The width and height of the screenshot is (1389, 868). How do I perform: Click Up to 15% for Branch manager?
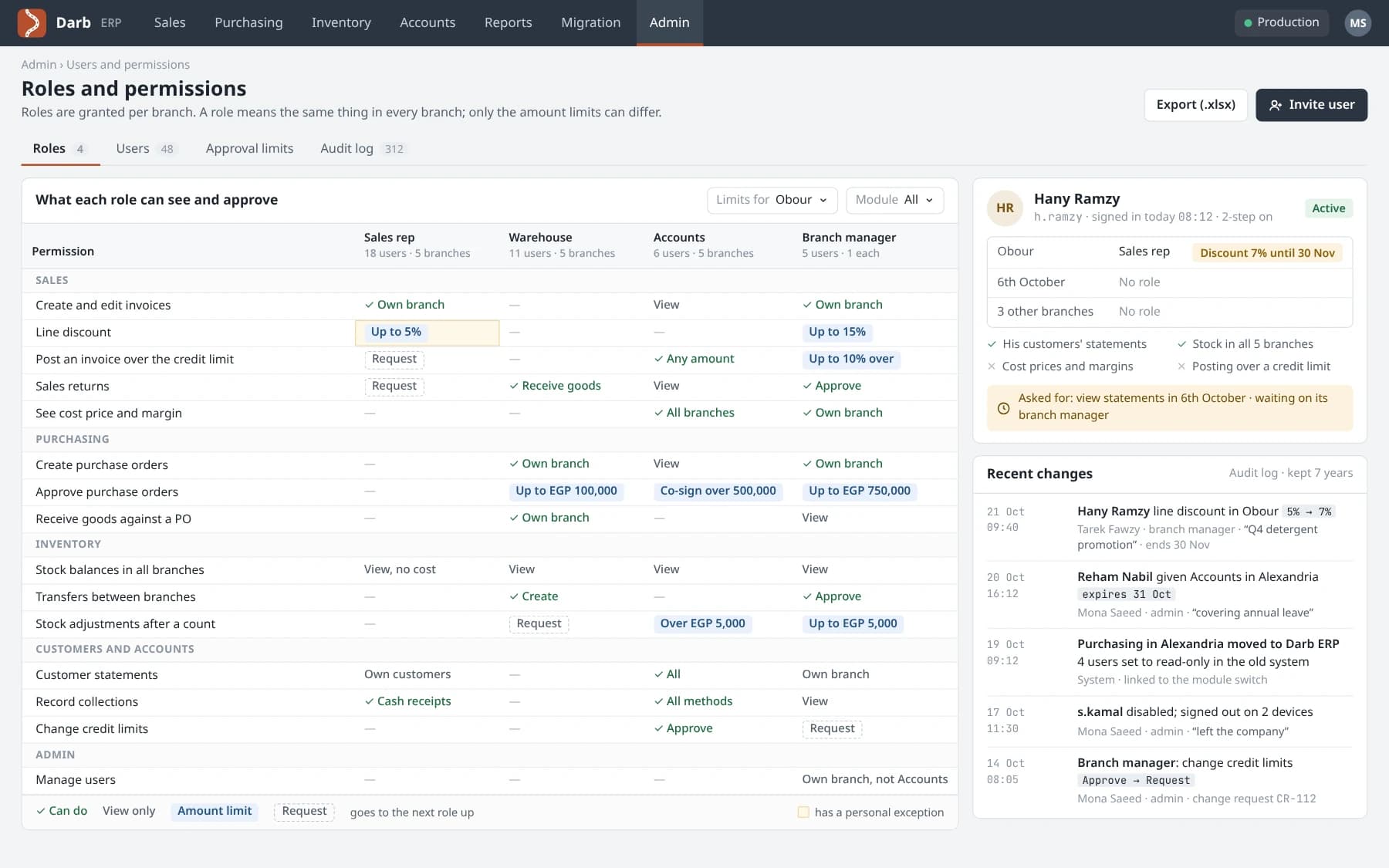click(837, 333)
